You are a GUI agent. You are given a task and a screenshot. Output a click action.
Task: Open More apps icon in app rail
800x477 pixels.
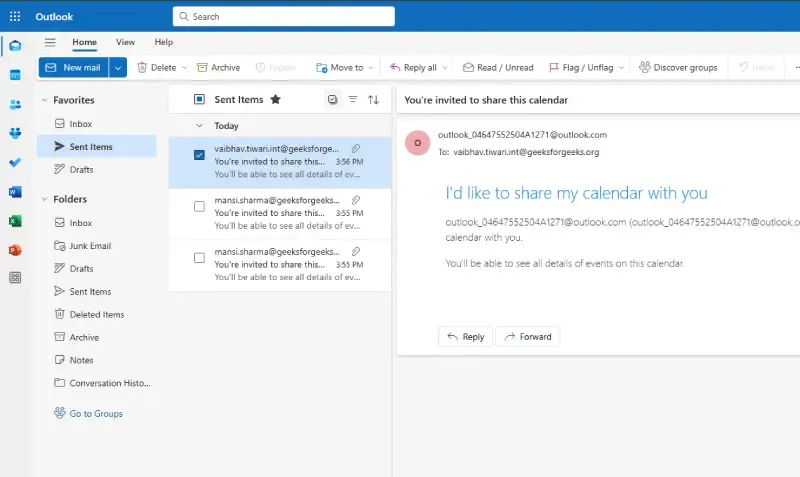click(15, 278)
